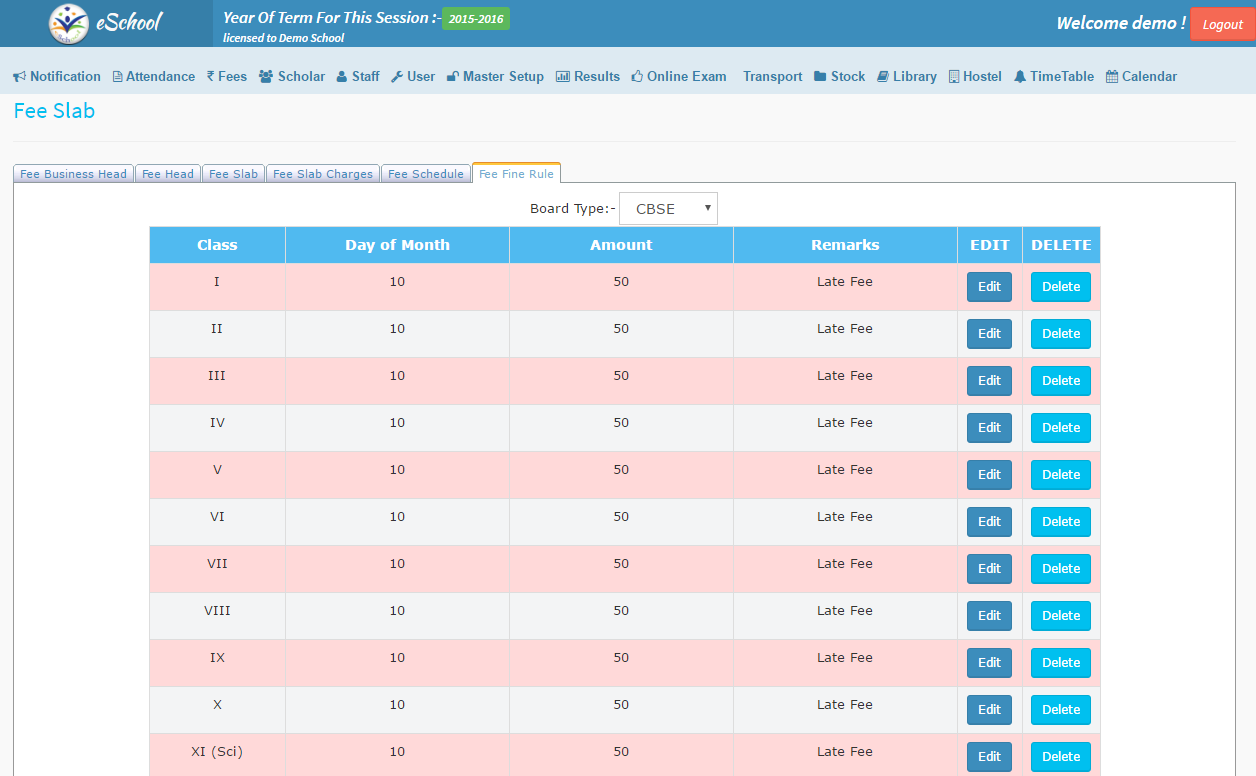Select the Fee Schedule tab
The width and height of the screenshot is (1256, 776).
pos(425,174)
